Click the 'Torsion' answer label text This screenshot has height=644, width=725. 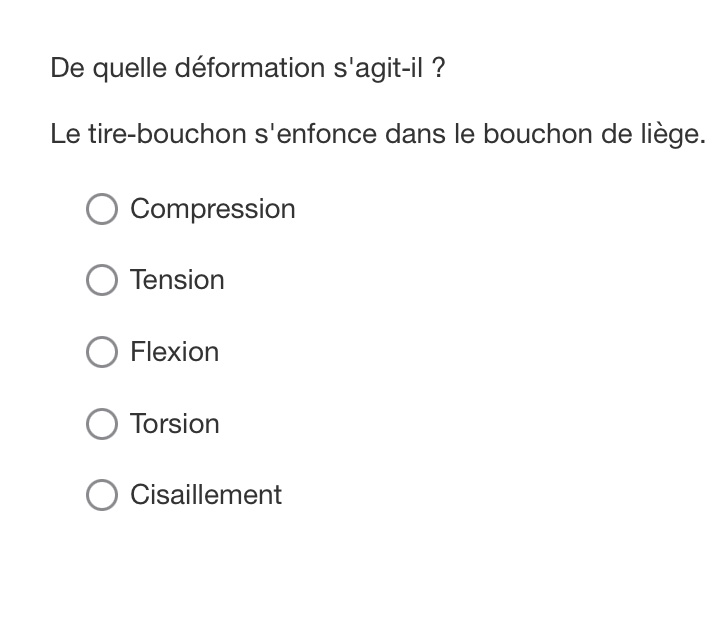(x=174, y=424)
